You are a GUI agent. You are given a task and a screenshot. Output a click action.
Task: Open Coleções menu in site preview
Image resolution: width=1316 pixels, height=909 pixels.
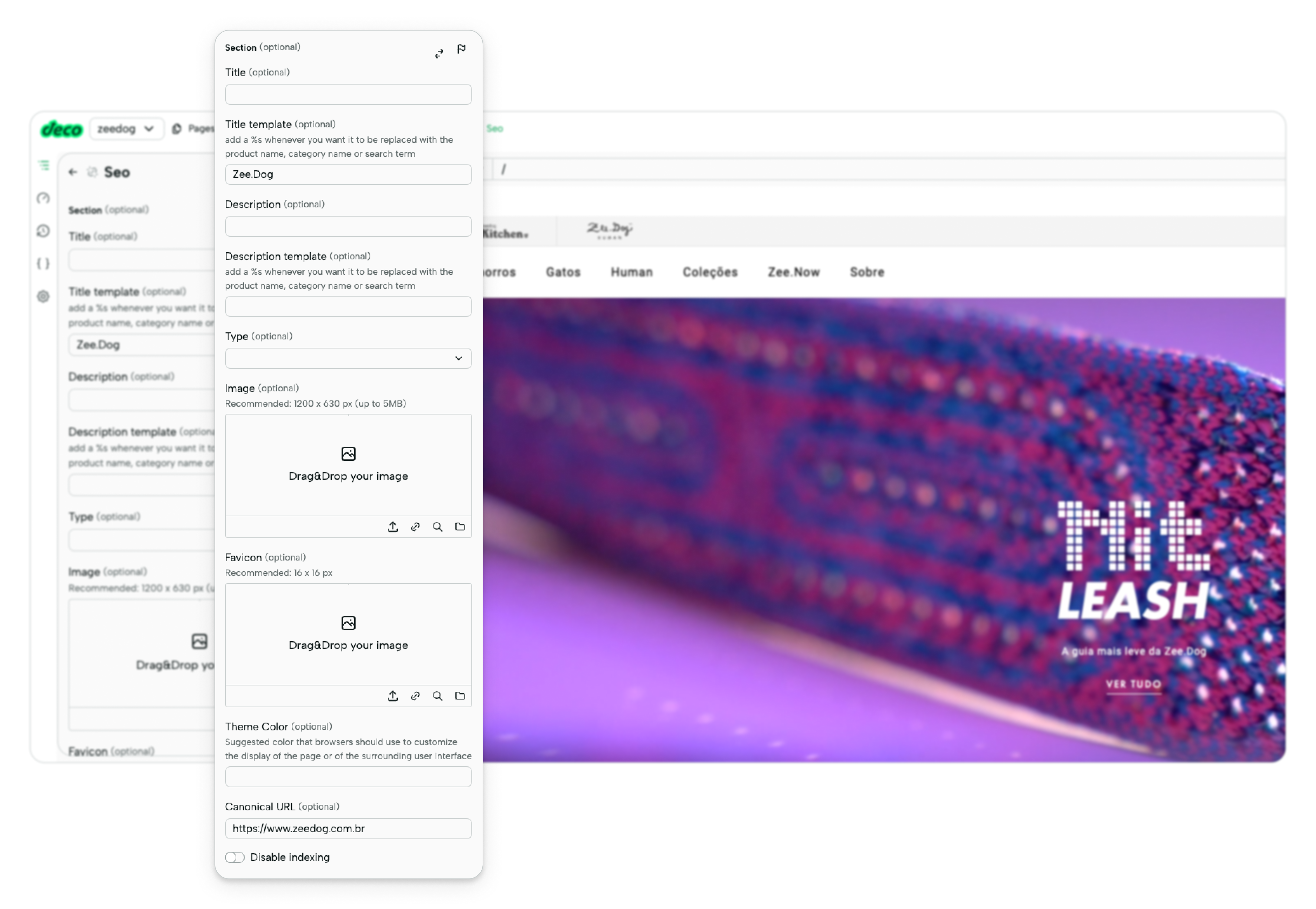click(x=710, y=272)
